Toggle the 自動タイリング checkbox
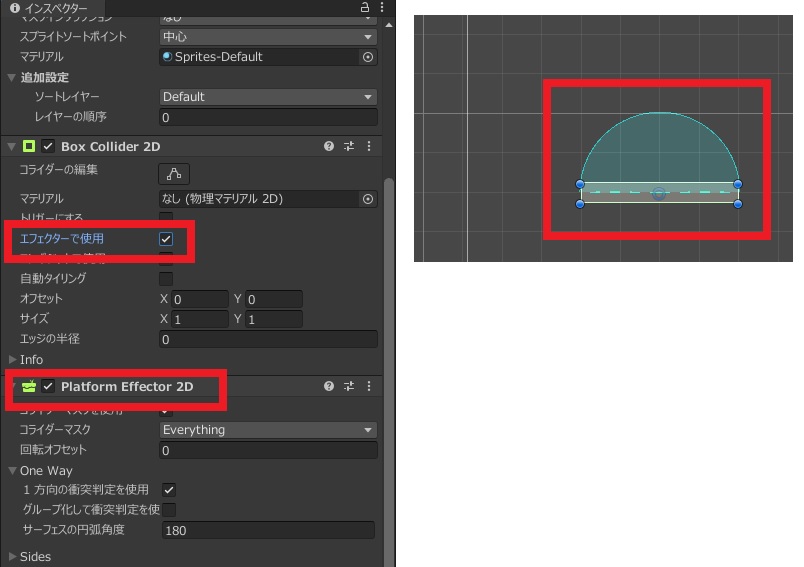 click(166, 279)
